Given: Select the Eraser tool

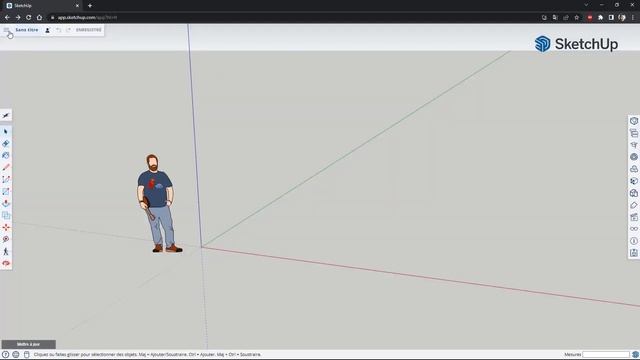Looking at the screenshot, I should [6, 144].
